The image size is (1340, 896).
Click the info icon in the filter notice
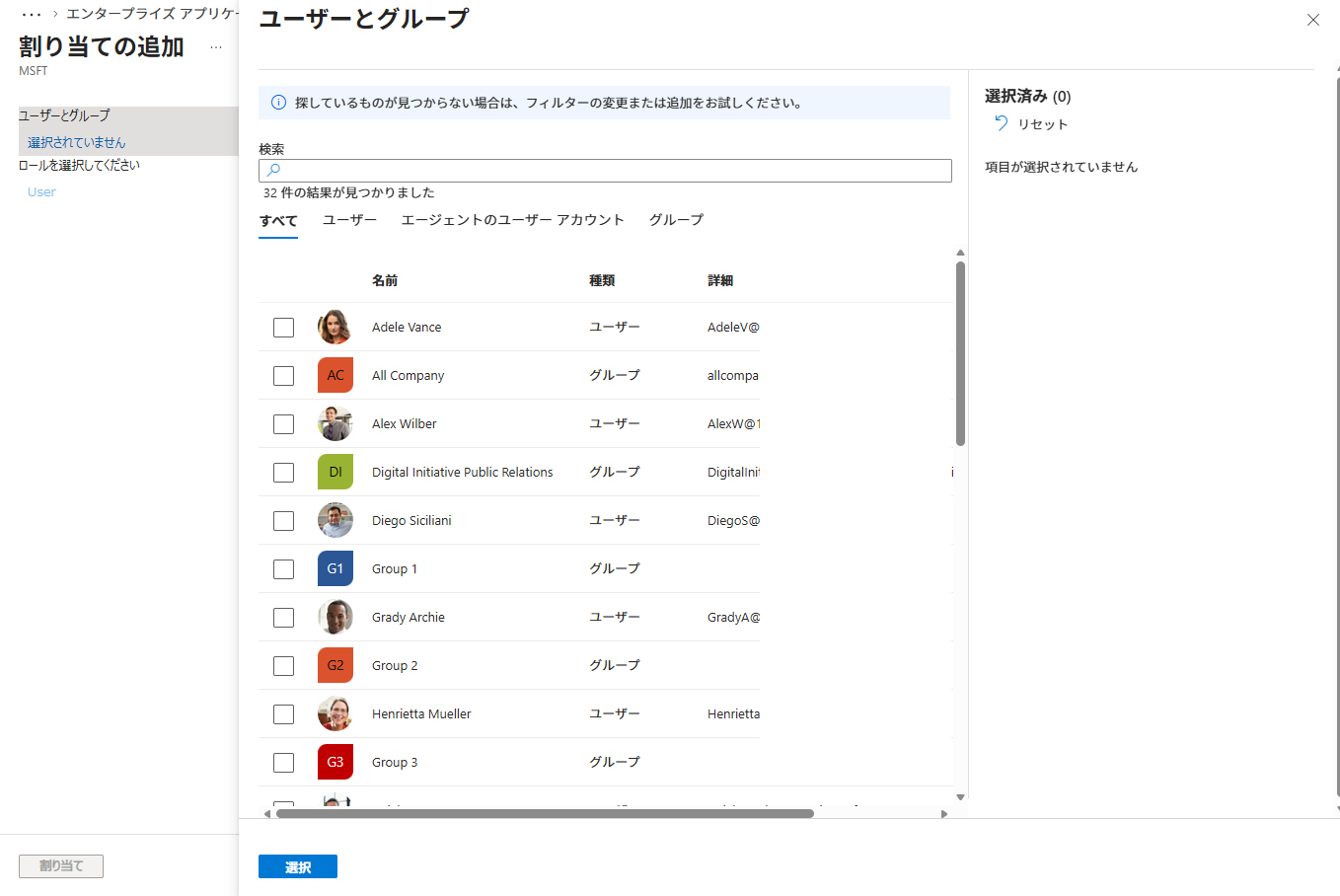click(278, 103)
